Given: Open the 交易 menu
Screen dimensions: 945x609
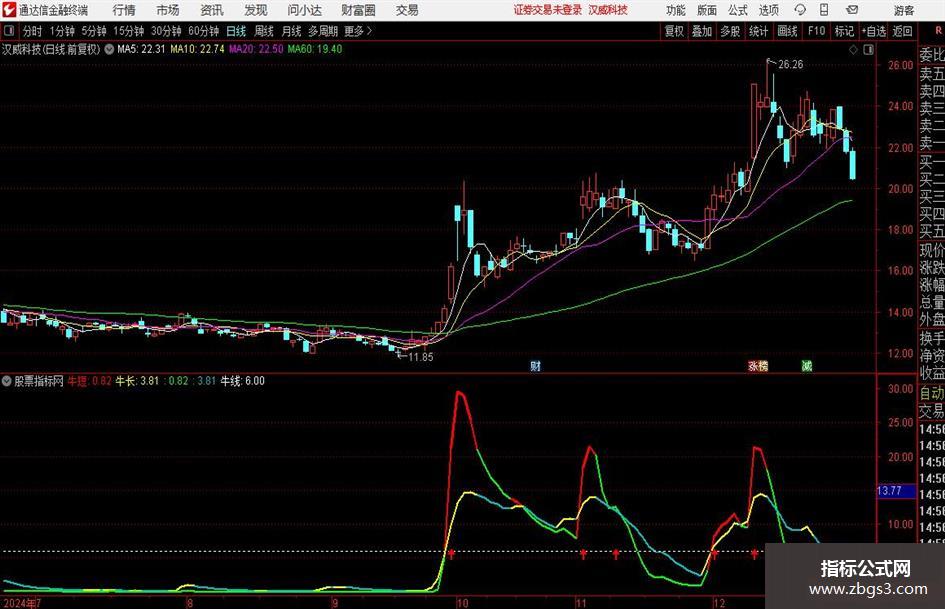Looking at the screenshot, I should click(407, 10).
